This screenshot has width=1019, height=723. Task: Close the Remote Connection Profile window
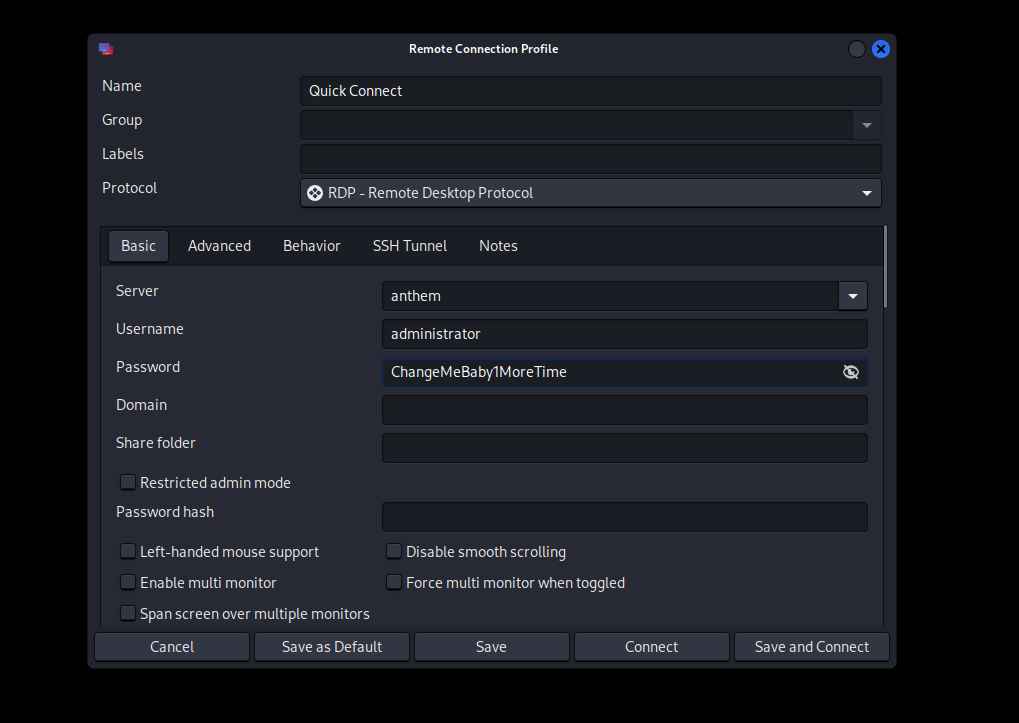pos(880,49)
